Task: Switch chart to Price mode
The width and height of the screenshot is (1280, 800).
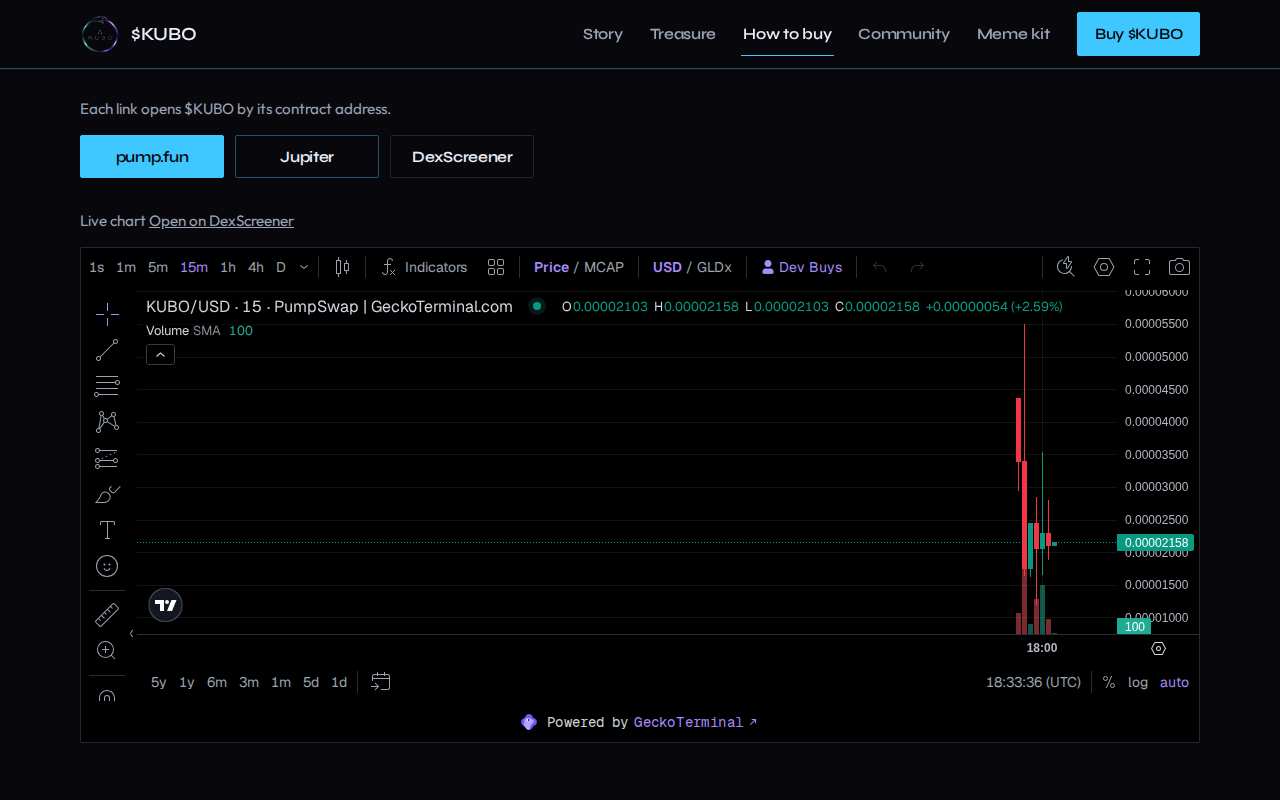Action: (551, 267)
